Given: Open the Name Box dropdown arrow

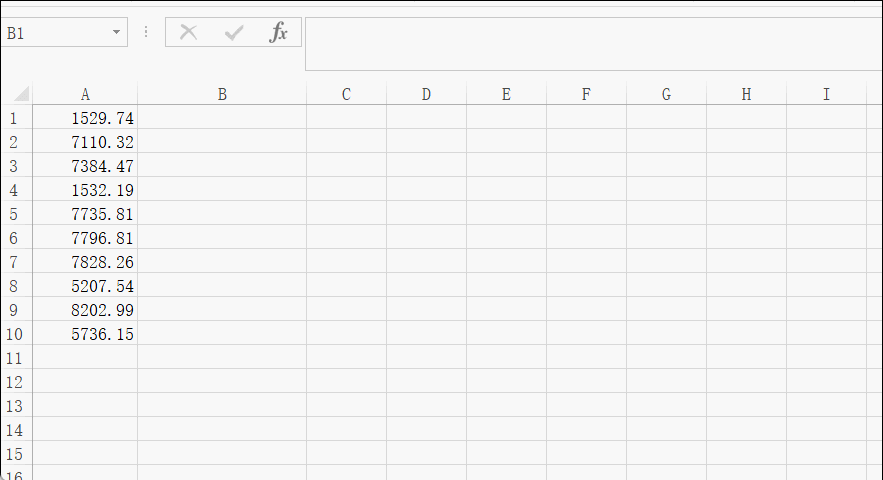Looking at the screenshot, I should pyautogui.click(x=116, y=32).
